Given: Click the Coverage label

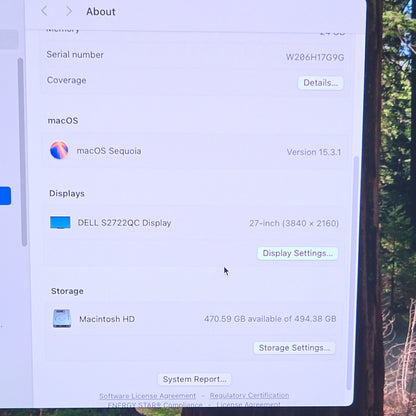Looking at the screenshot, I should [x=67, y=80].
